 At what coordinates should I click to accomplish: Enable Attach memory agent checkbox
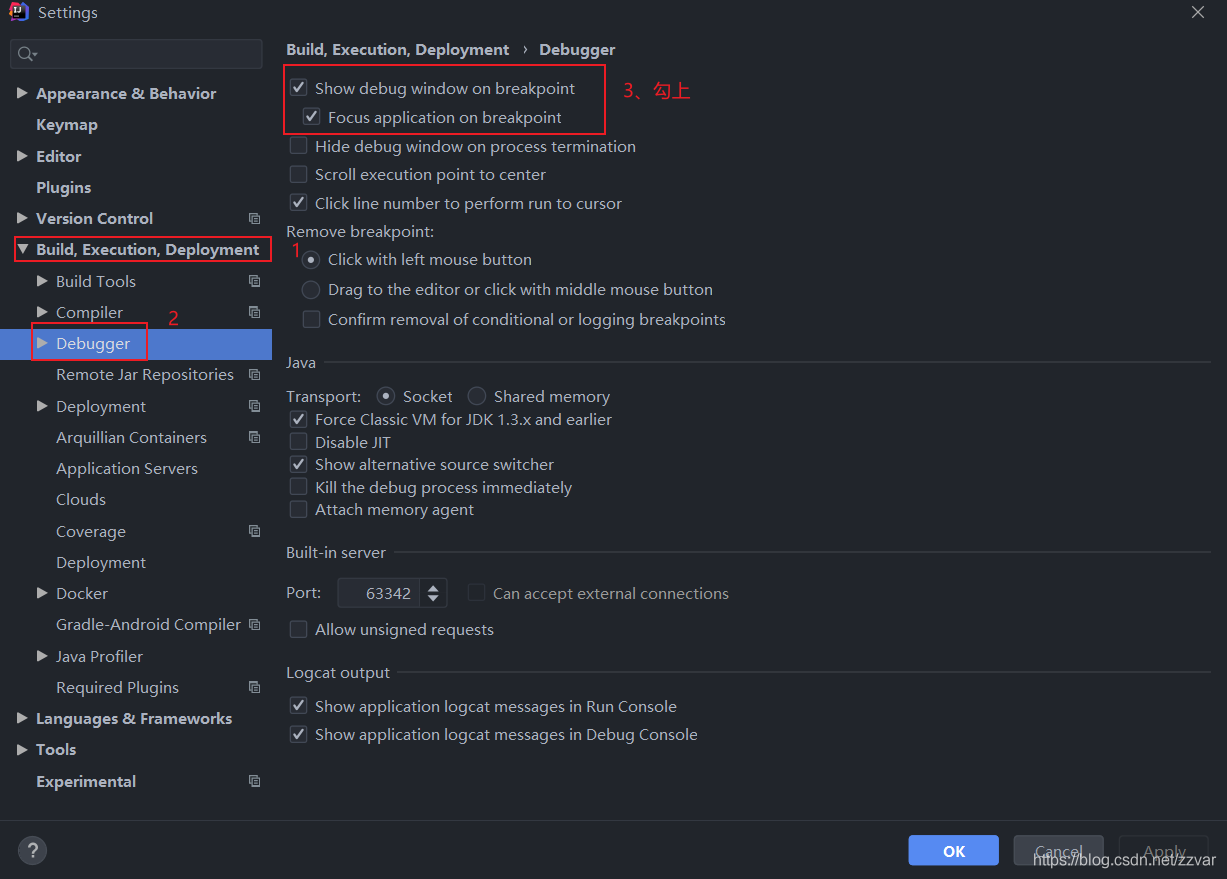(298, 509)
